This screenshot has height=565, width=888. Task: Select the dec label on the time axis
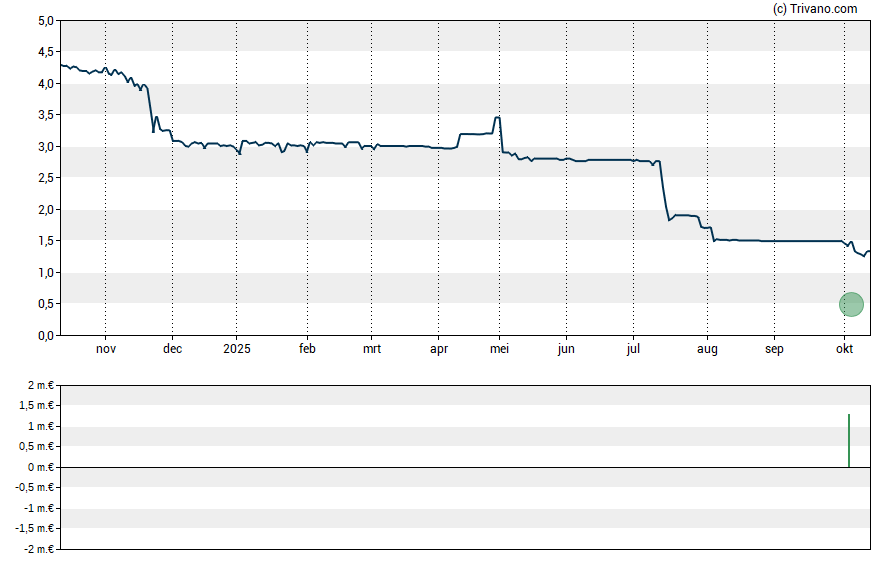pos(172,349)
